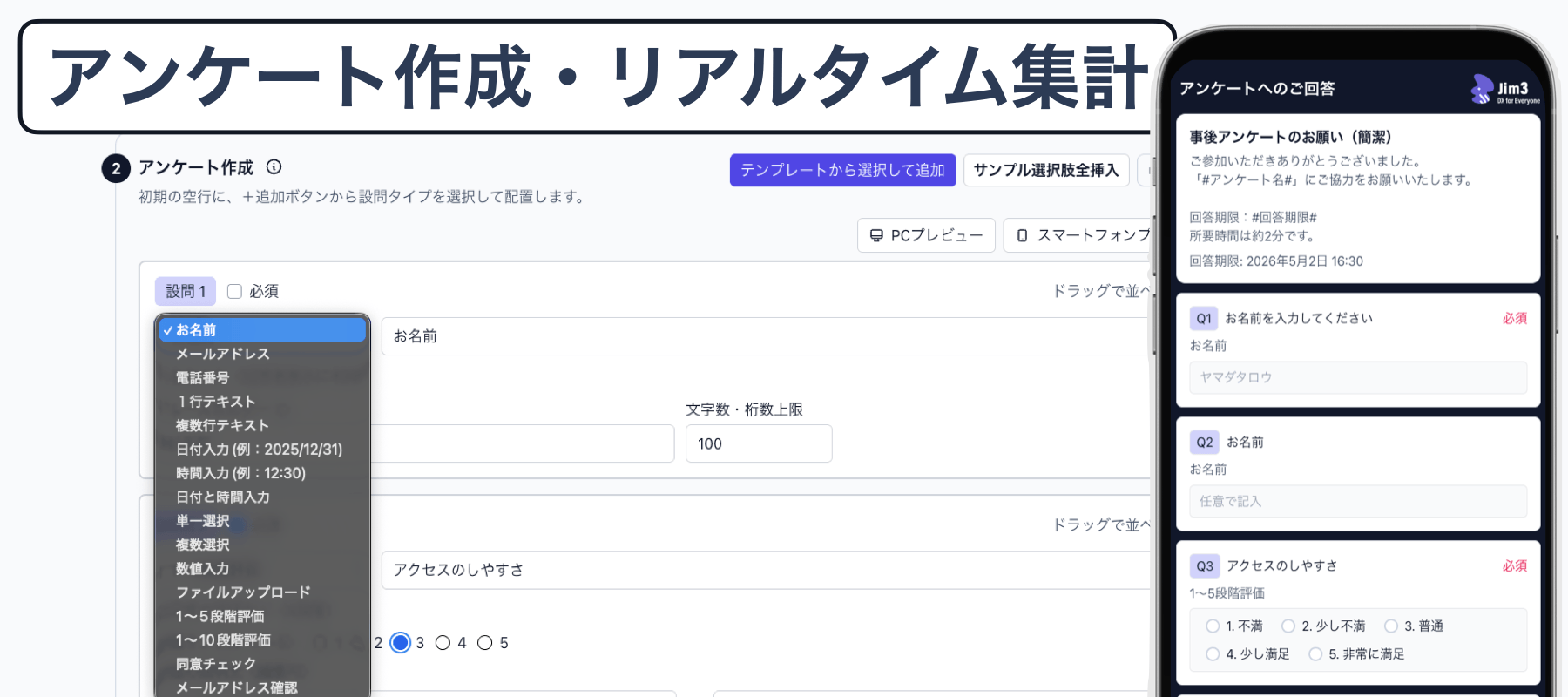Click the ヤマダタロウ placeholder field in Q1

(1358, 377)
